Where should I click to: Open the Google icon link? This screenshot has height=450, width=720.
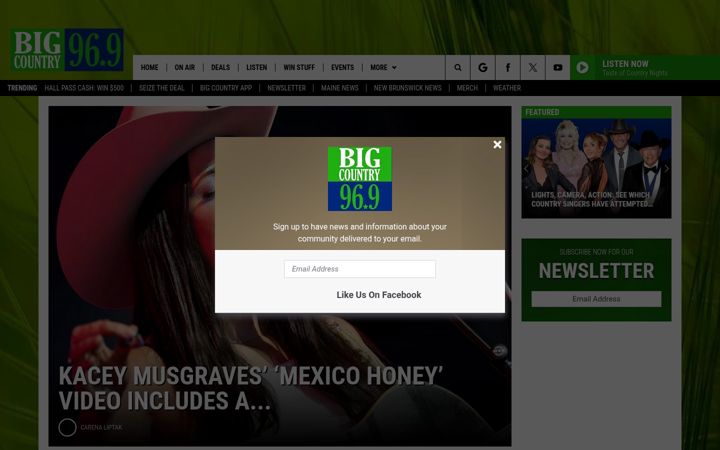tap(483, 68)
